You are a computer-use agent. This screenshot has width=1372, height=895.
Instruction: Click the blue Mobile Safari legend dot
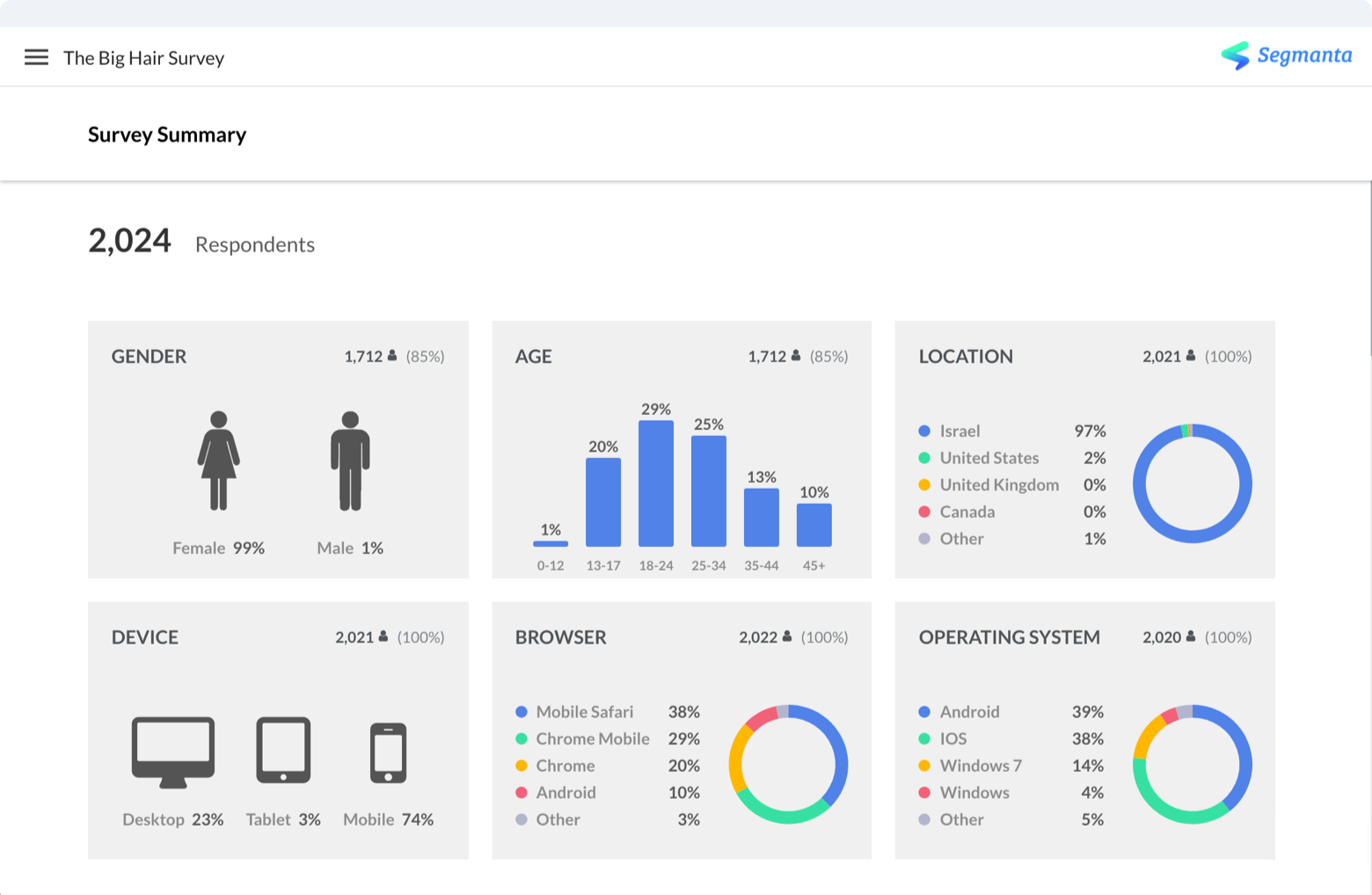point(522,711)
